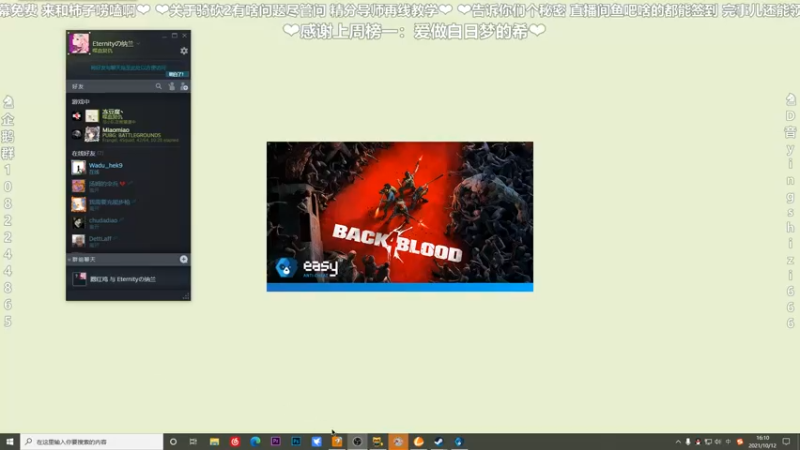Open Adobe Photoshop from taskbar

click(x=296, y=442)
